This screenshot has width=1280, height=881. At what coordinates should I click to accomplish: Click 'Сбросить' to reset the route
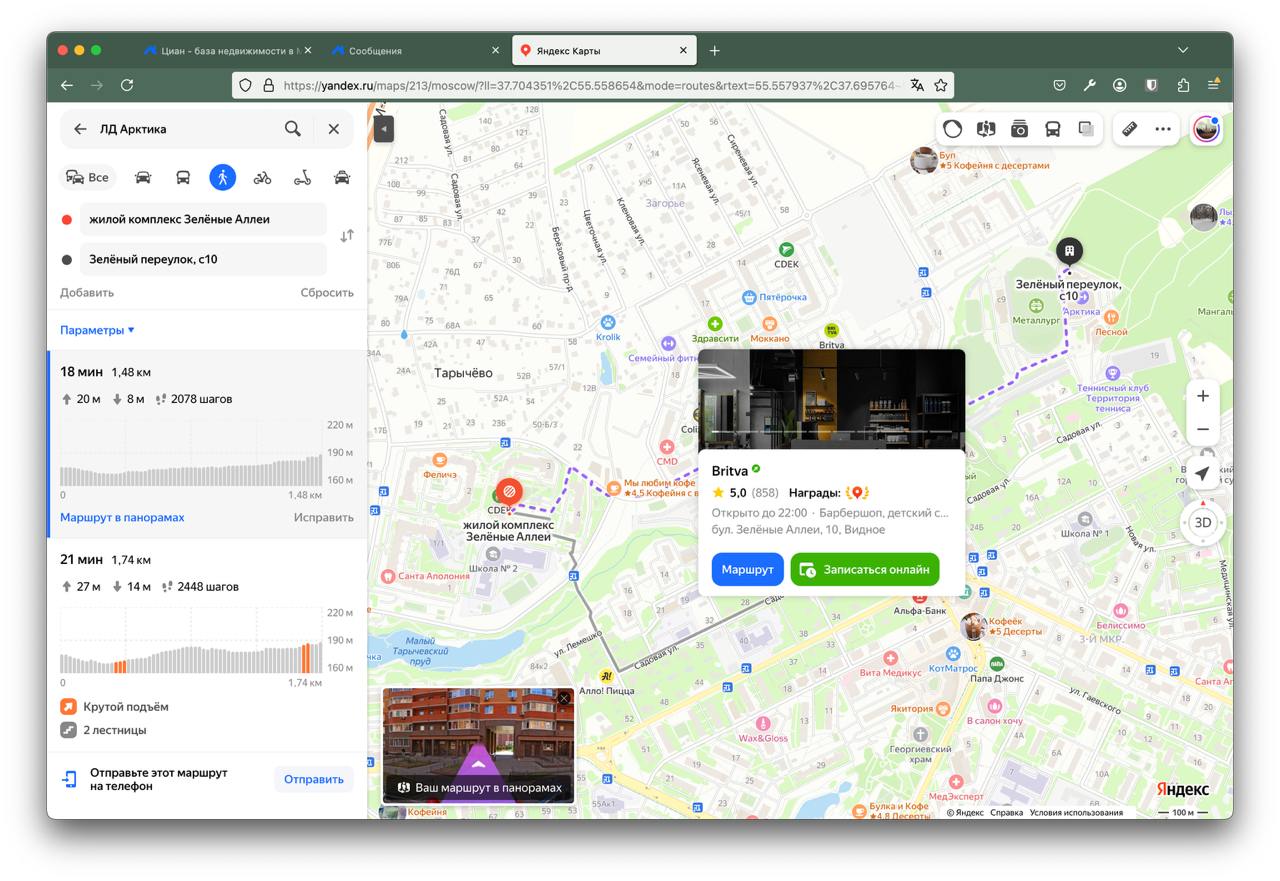[327, 293]
